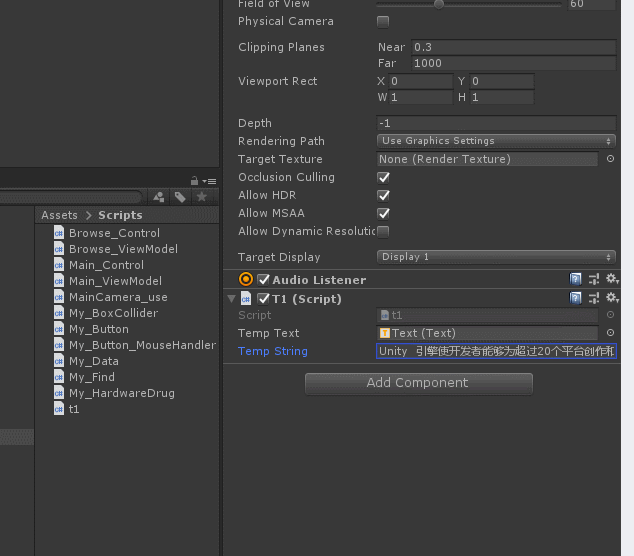Select My_Find script file icon
Image resolution: width=634 pixels, height=556 pixels.
pyautogui.click(x=59, y=377)
